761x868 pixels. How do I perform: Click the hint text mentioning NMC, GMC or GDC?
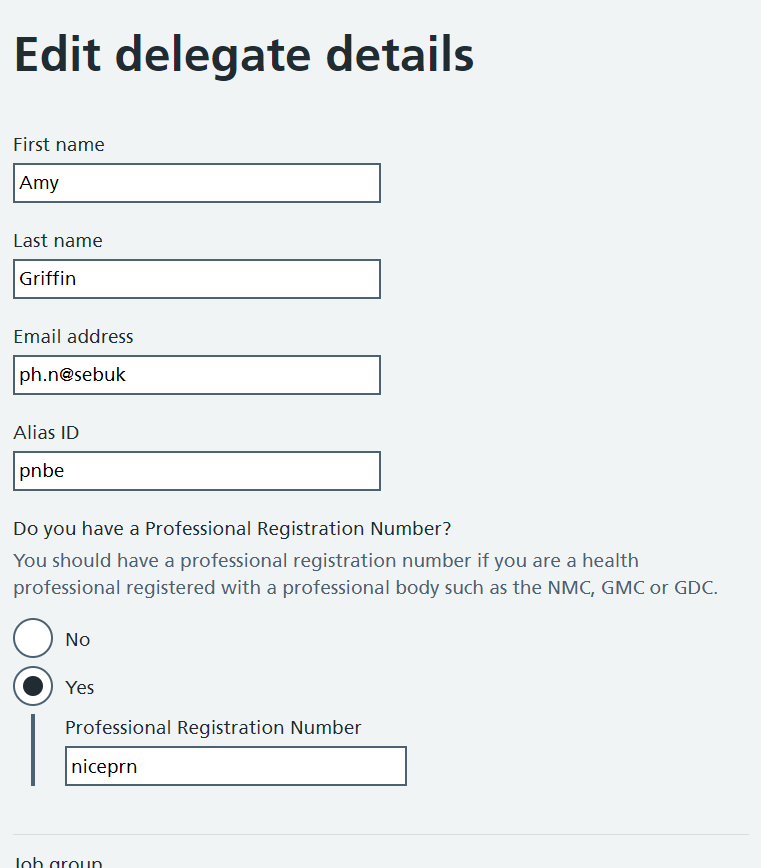(x=365, y=574)
